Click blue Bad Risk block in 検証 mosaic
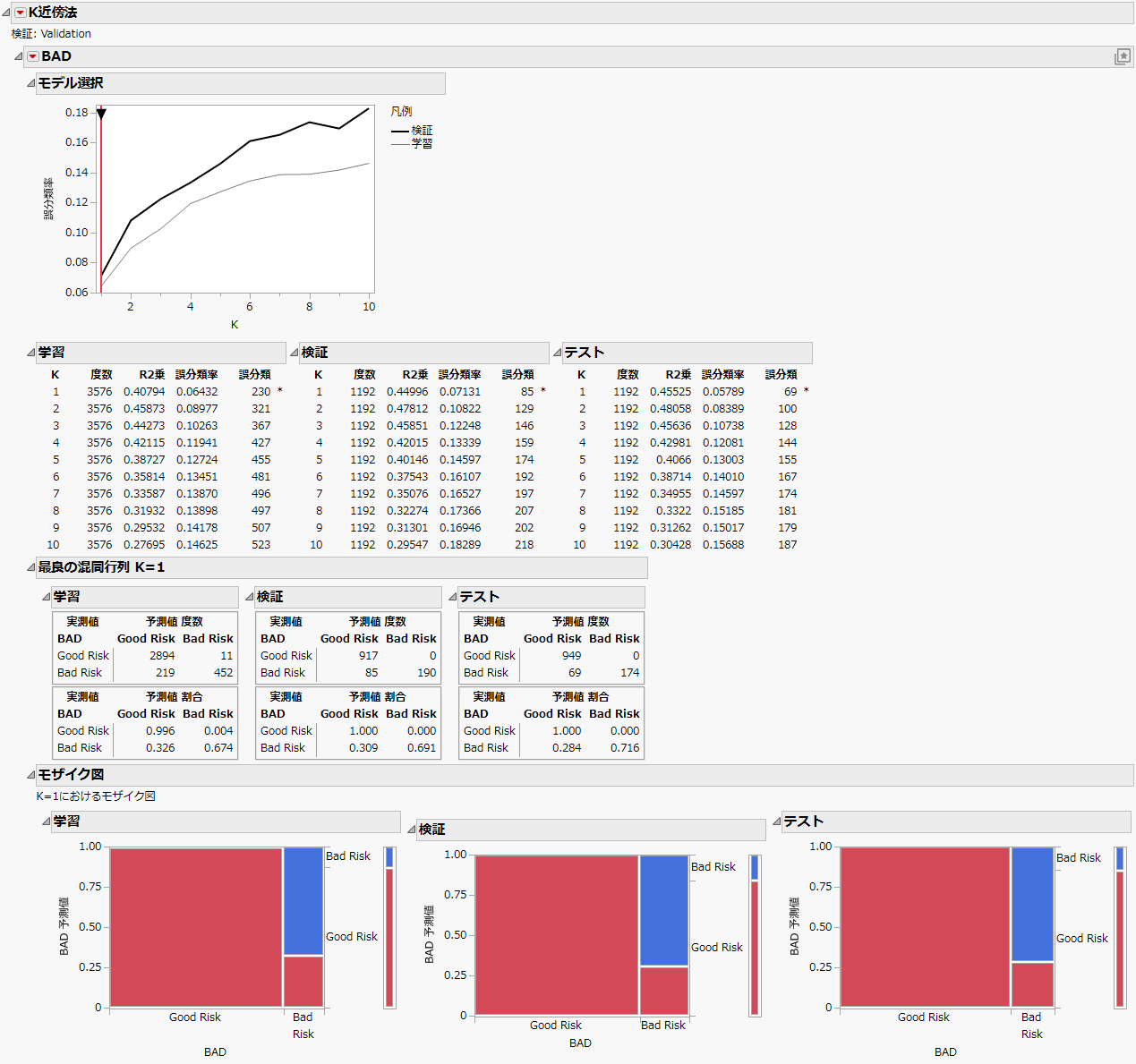Viewport: 1136px width, 1064px height. click(664, 911)
